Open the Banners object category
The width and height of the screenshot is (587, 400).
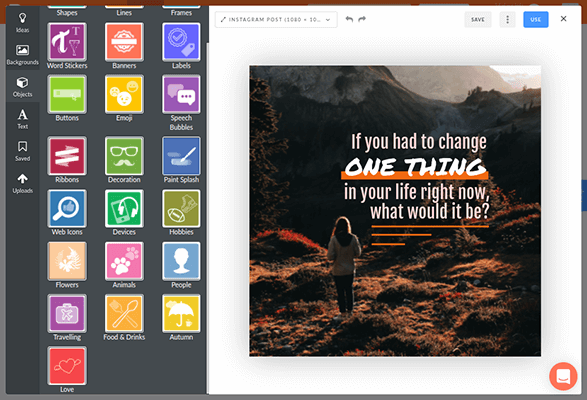(x=124, y=42)
